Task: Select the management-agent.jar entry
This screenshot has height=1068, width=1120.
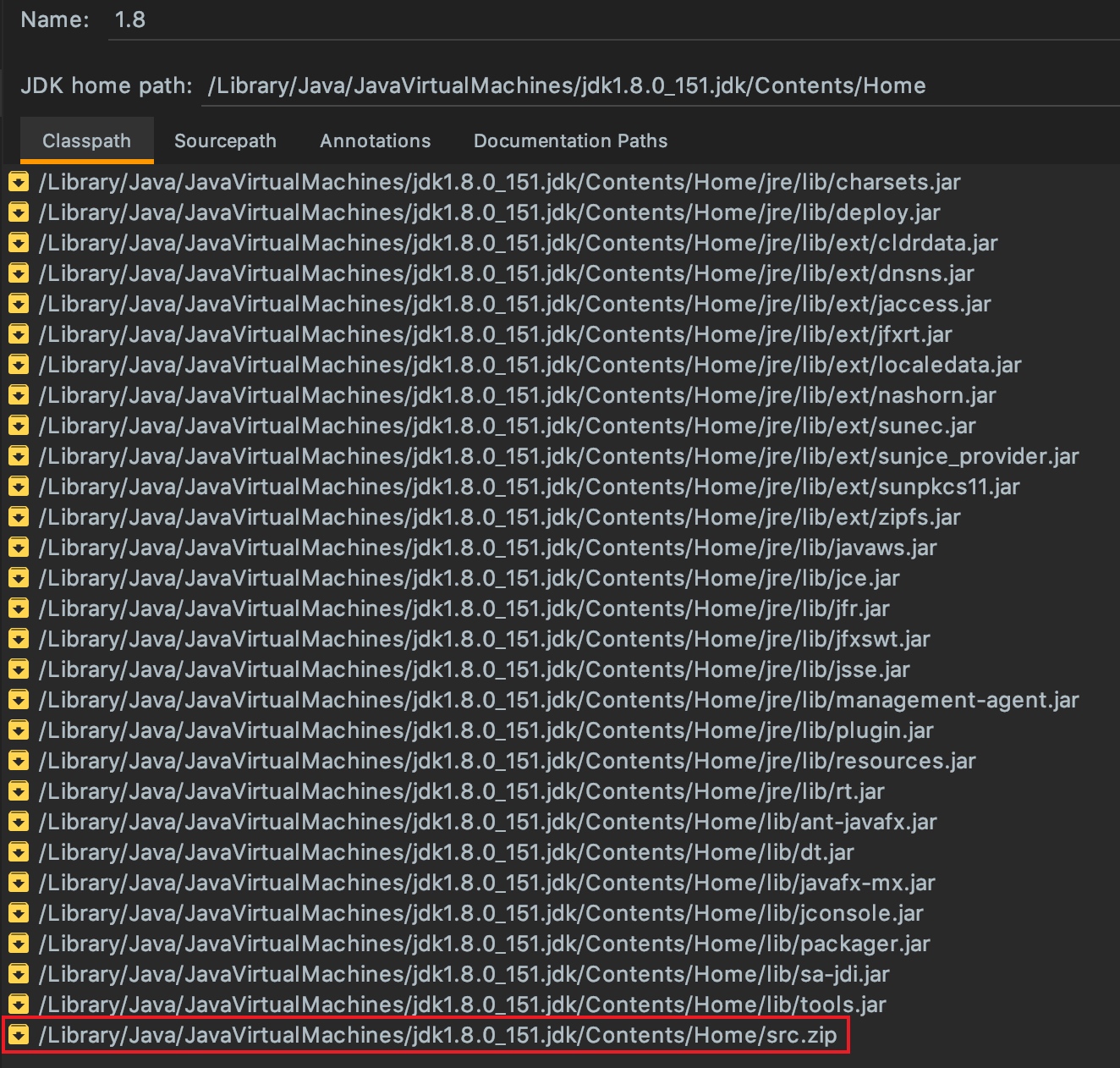Action: (x=559, y=700)
